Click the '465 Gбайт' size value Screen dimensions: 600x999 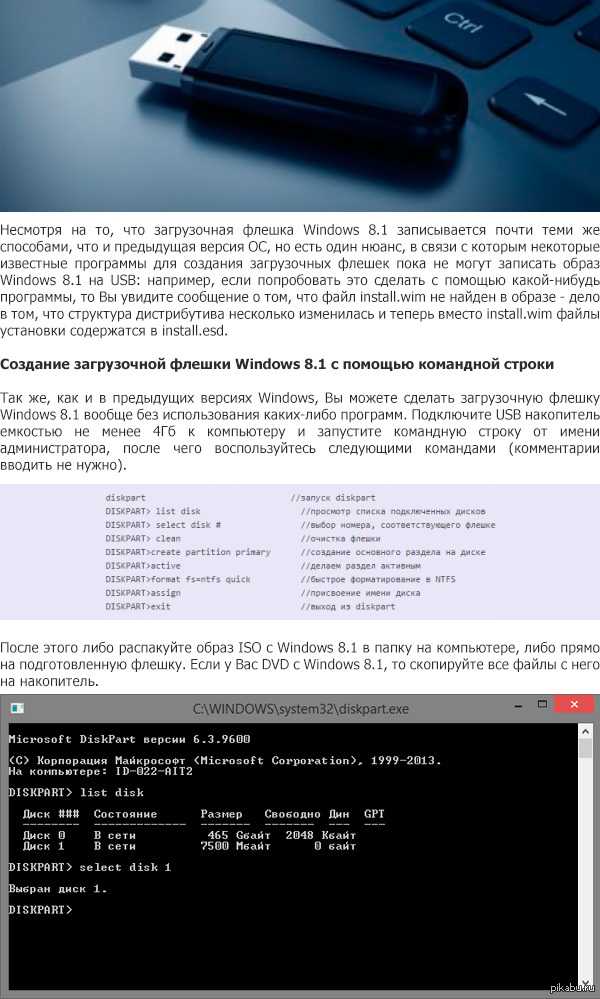(x=239, y=835)
